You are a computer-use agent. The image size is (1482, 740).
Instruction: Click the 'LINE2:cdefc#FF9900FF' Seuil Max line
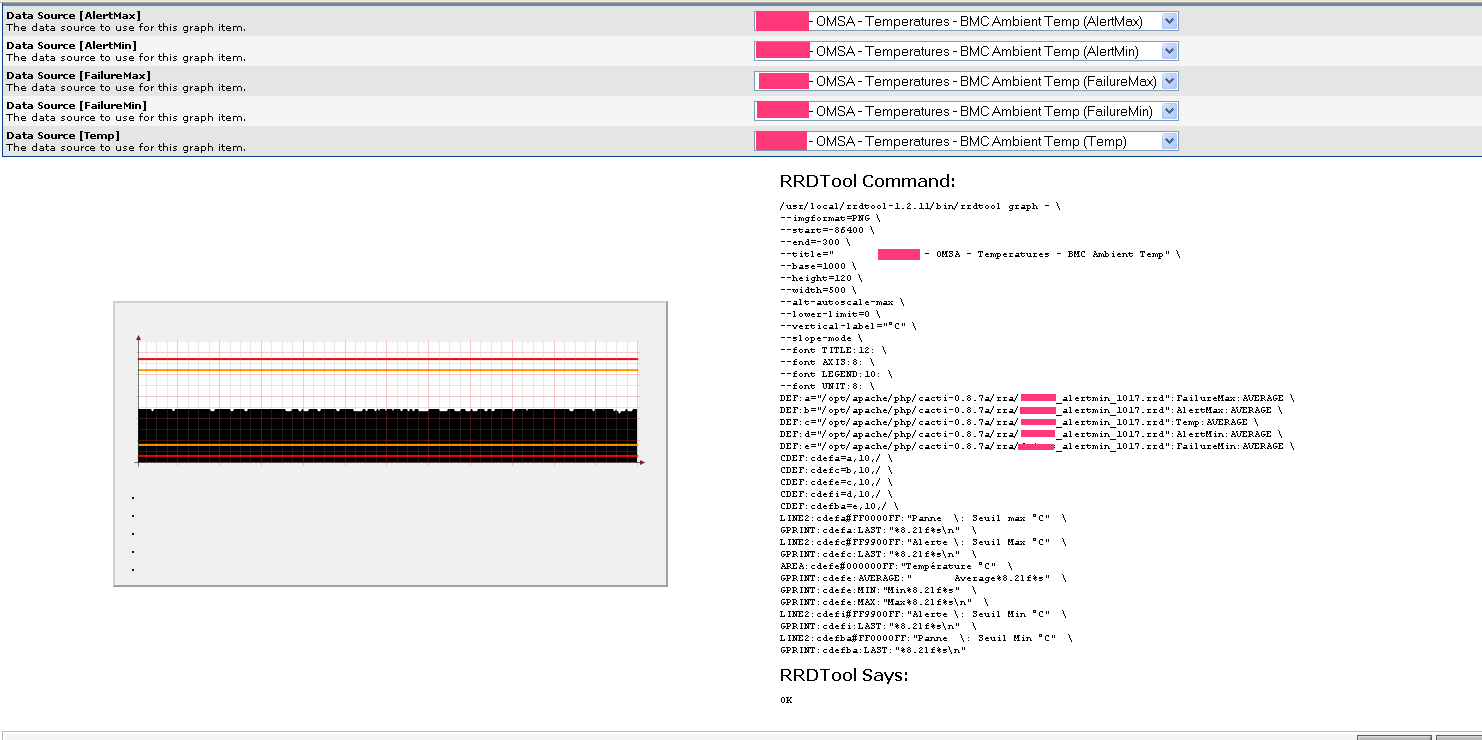pyautogui.click(x=923, y=542)
